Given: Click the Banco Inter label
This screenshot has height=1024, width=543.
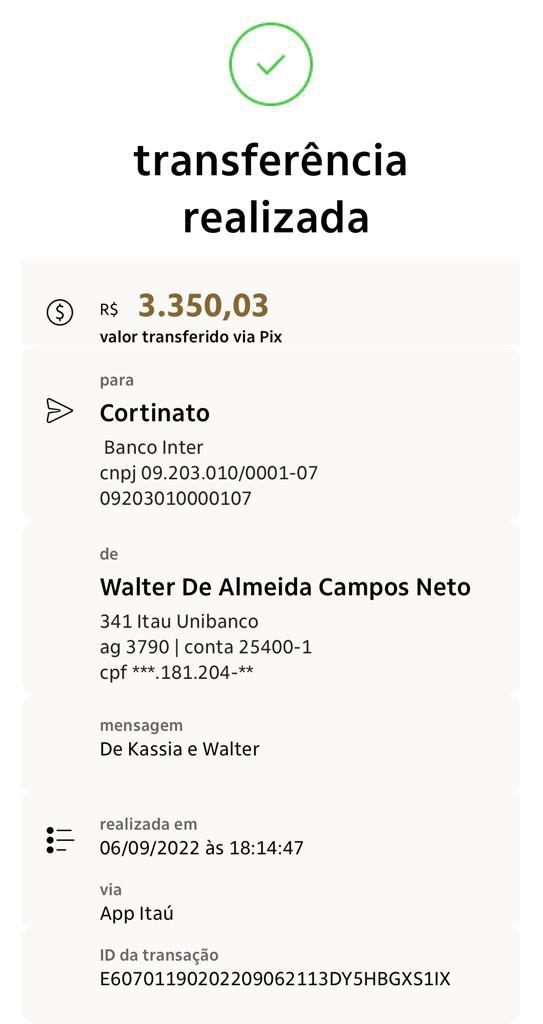Looking at the screenshot, I should 154,447.
